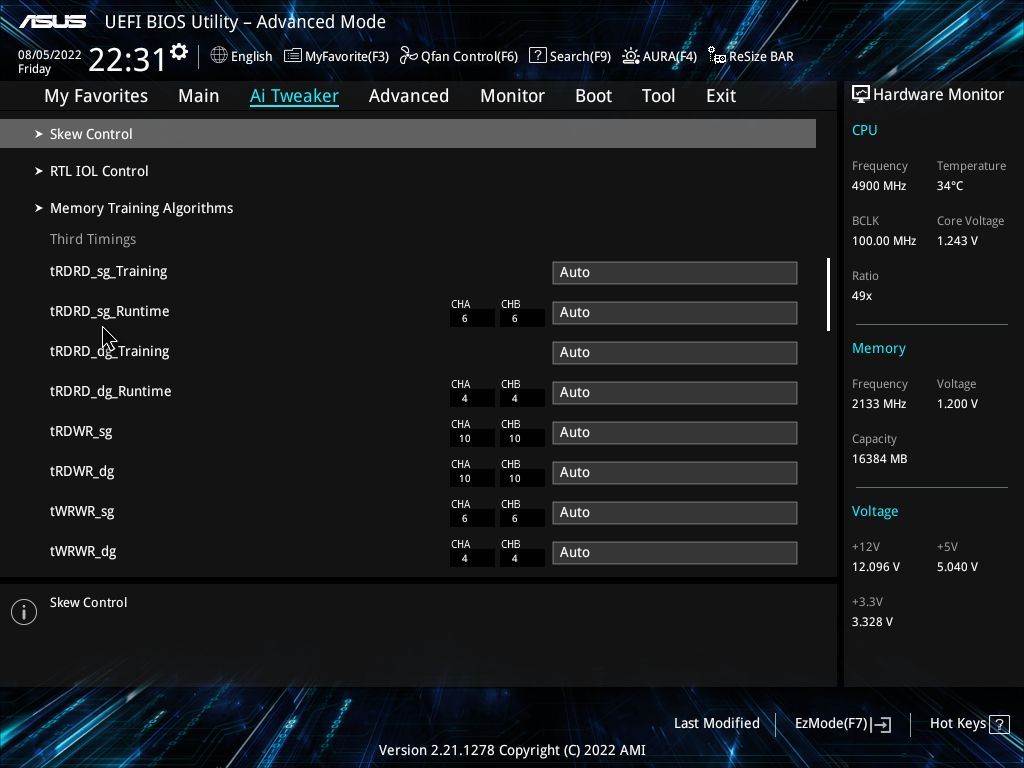The image size is (1024, 768).
Task: Open the Tool tab
Action: 658,96
